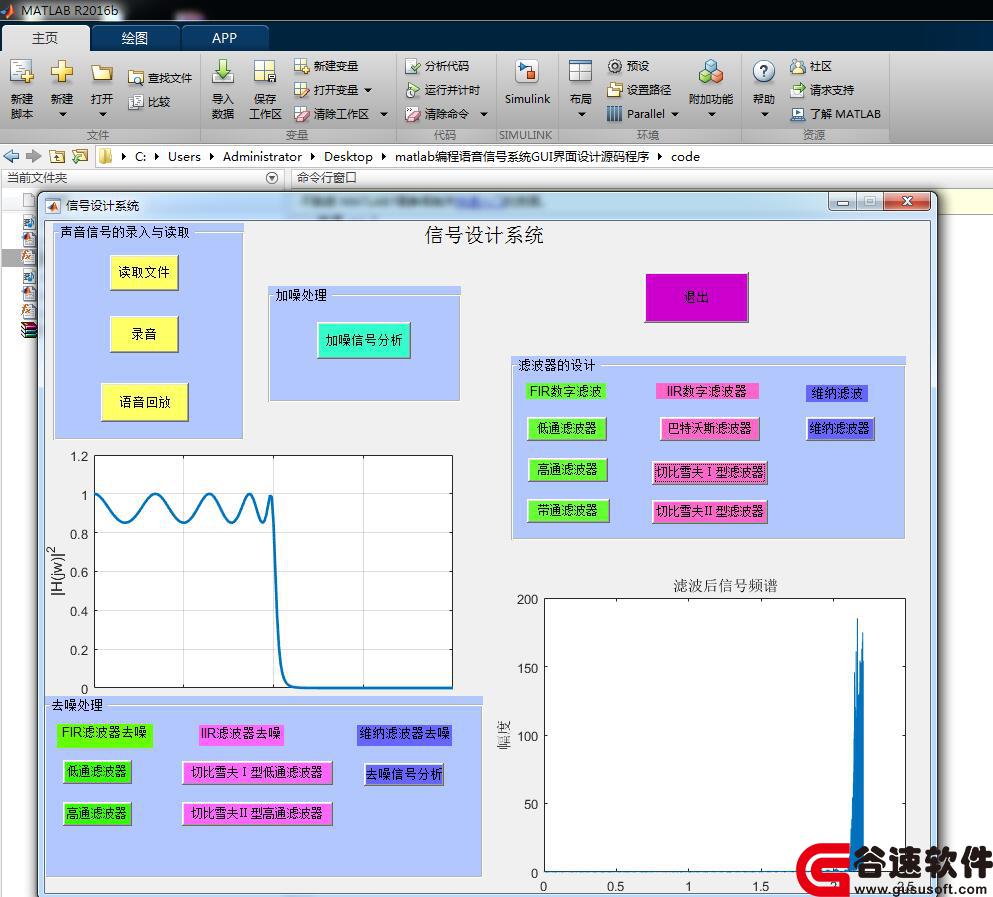Click denoising High-pass (高通滤波器) button

pyautogui.click(x=97, y=813)
